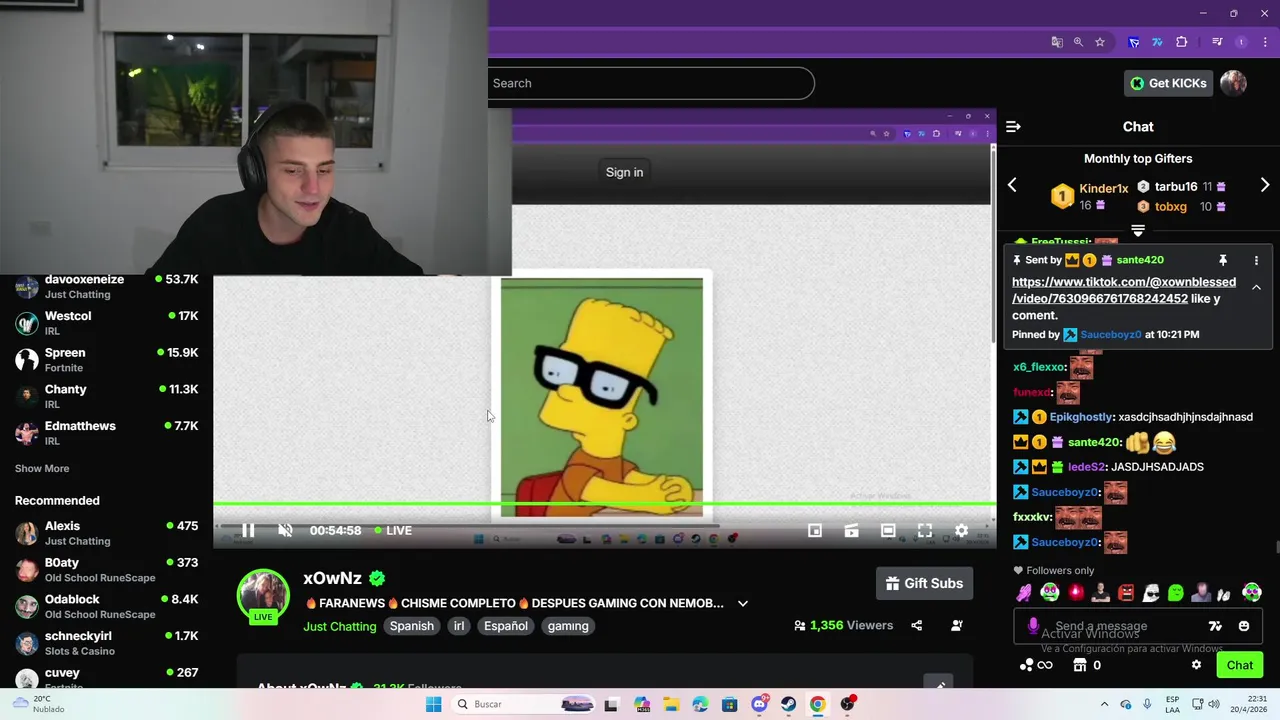Open the Just Chatting category link
The height and width of the screenshot is (720, 1280).
340,626
